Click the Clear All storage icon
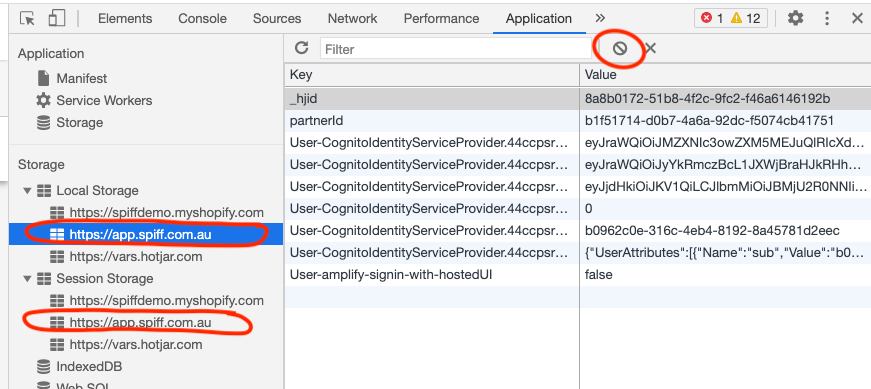The height and width of the screenshot is (389, 871). pos(620,48)
